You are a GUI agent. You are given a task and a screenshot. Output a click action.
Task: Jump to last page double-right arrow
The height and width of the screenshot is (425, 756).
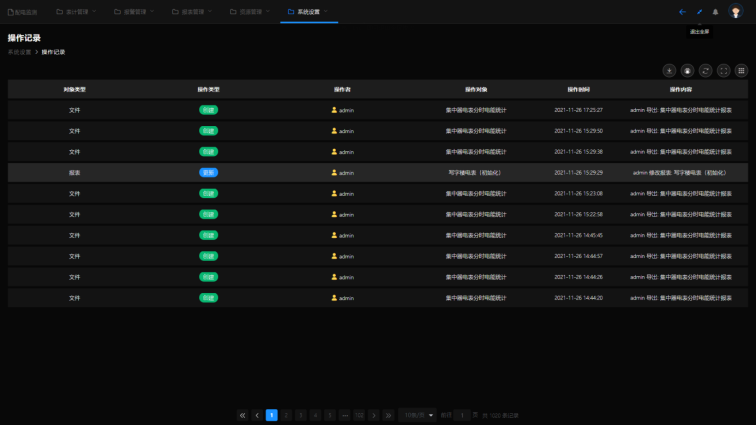click(x=388, y=415)
